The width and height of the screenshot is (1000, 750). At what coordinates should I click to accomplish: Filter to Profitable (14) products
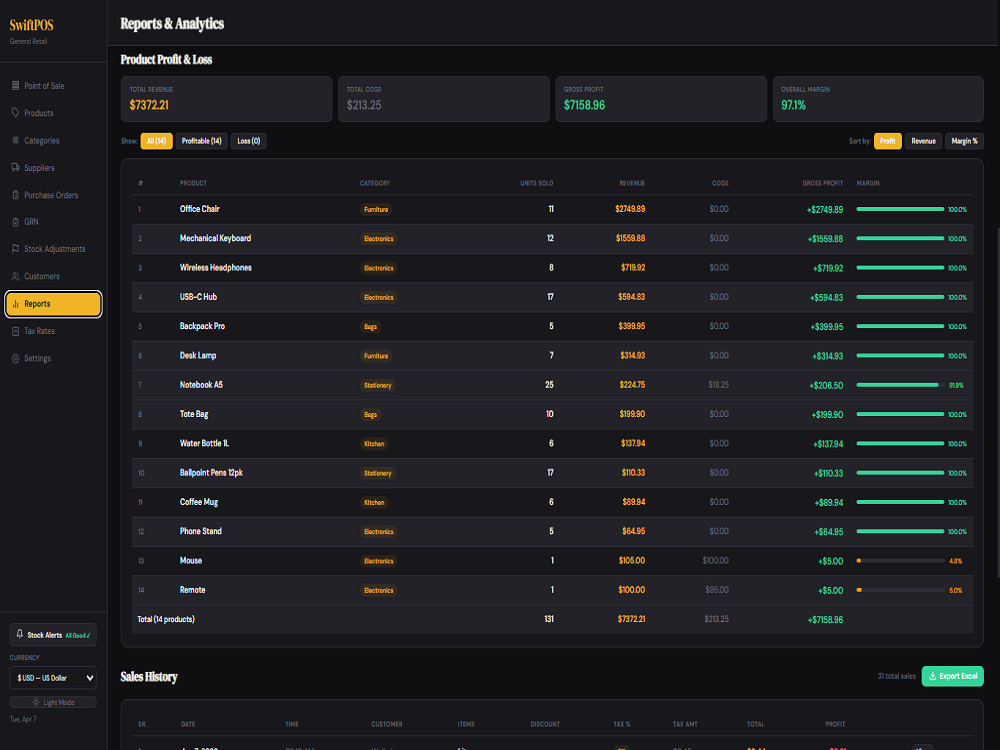click(x=202, y=141)
